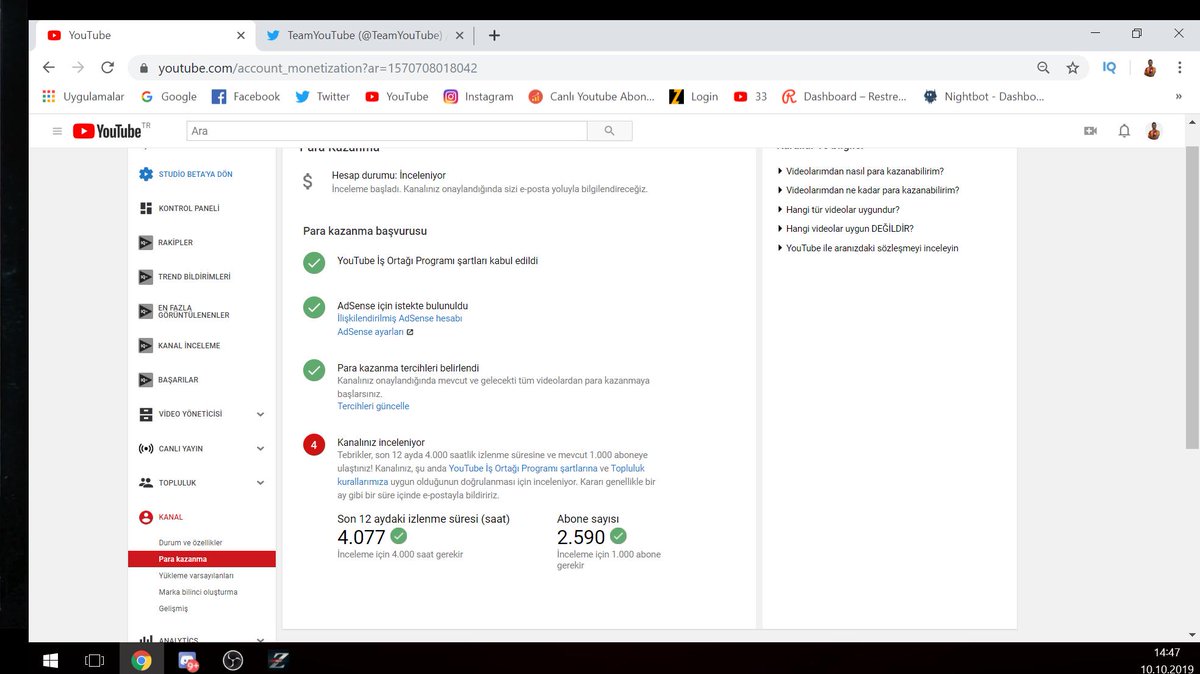The image size is (1200, 674).
Task: Click the zoom magnifier in address bar
Action: (1043, 68)
